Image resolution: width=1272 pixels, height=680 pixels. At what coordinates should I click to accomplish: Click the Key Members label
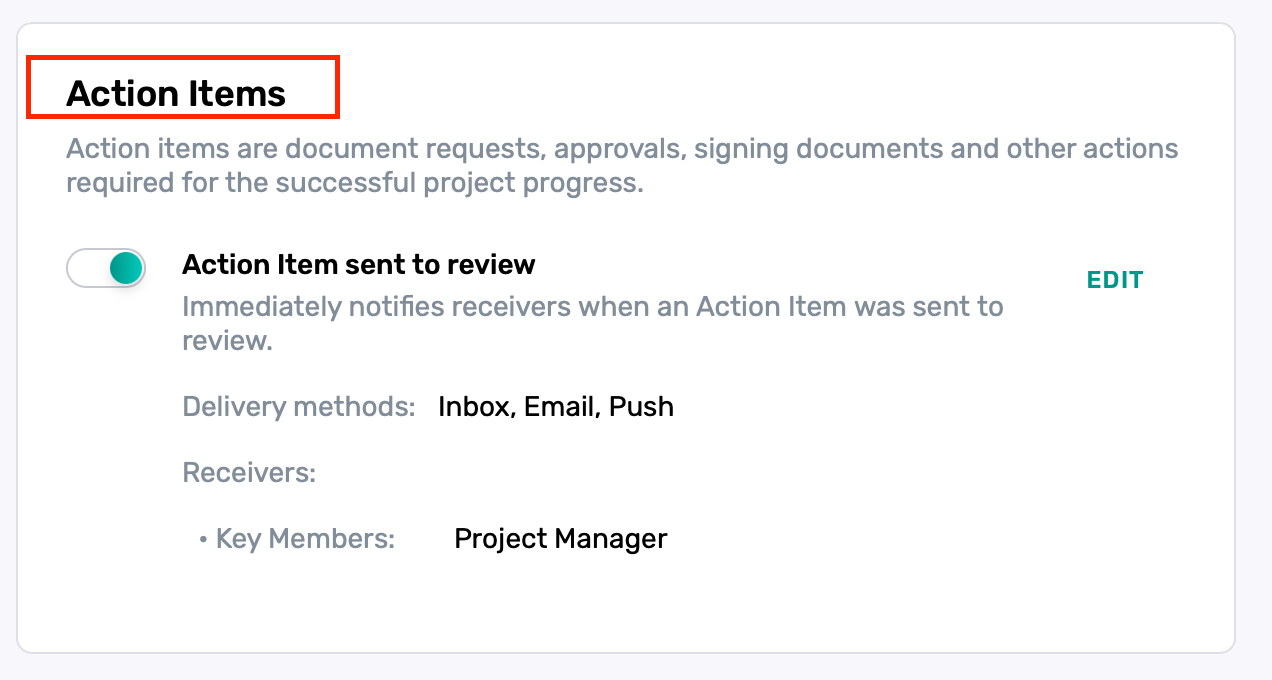pos(306,539)
